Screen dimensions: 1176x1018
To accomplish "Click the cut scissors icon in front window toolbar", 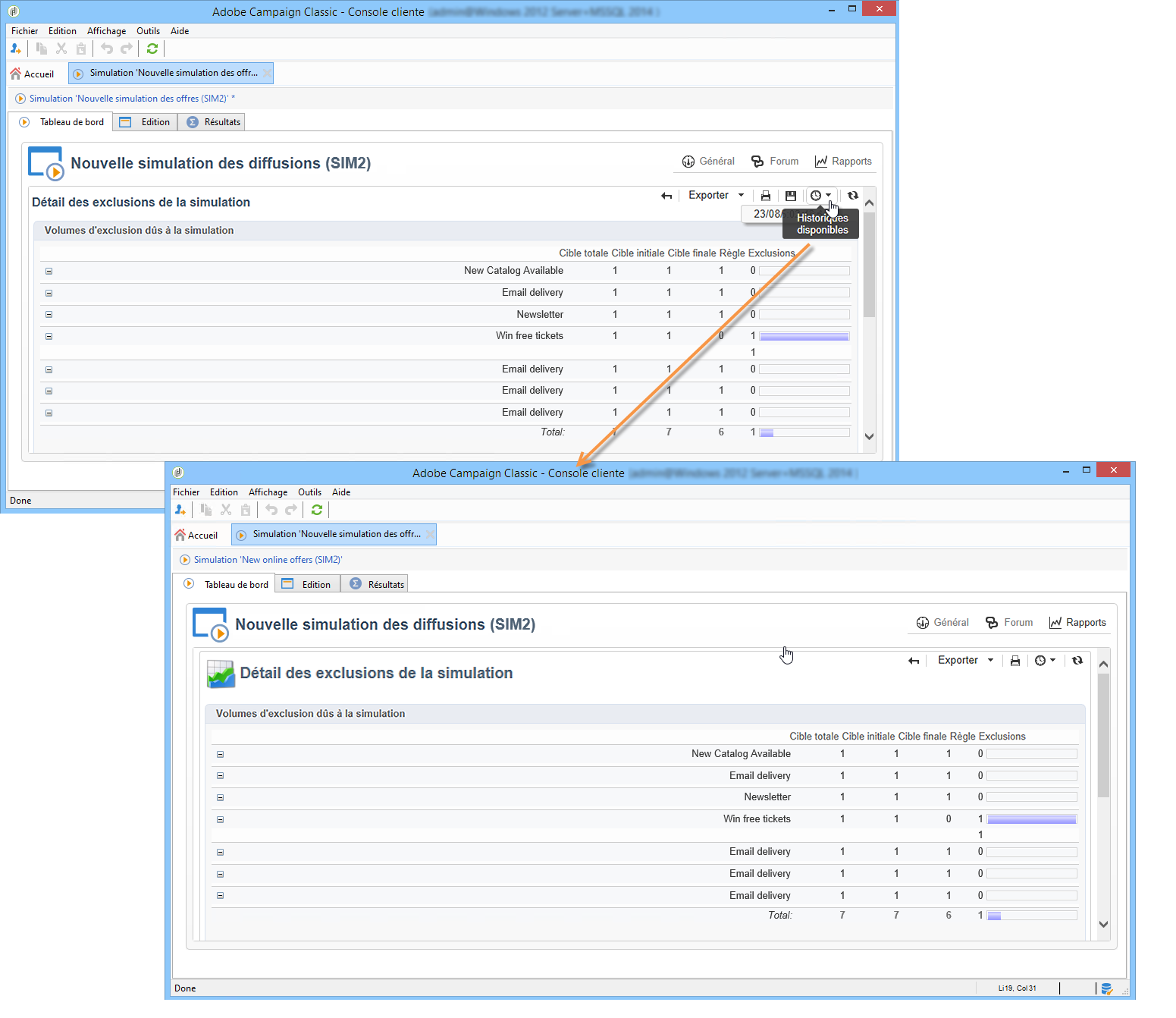I will coord(226,510).
